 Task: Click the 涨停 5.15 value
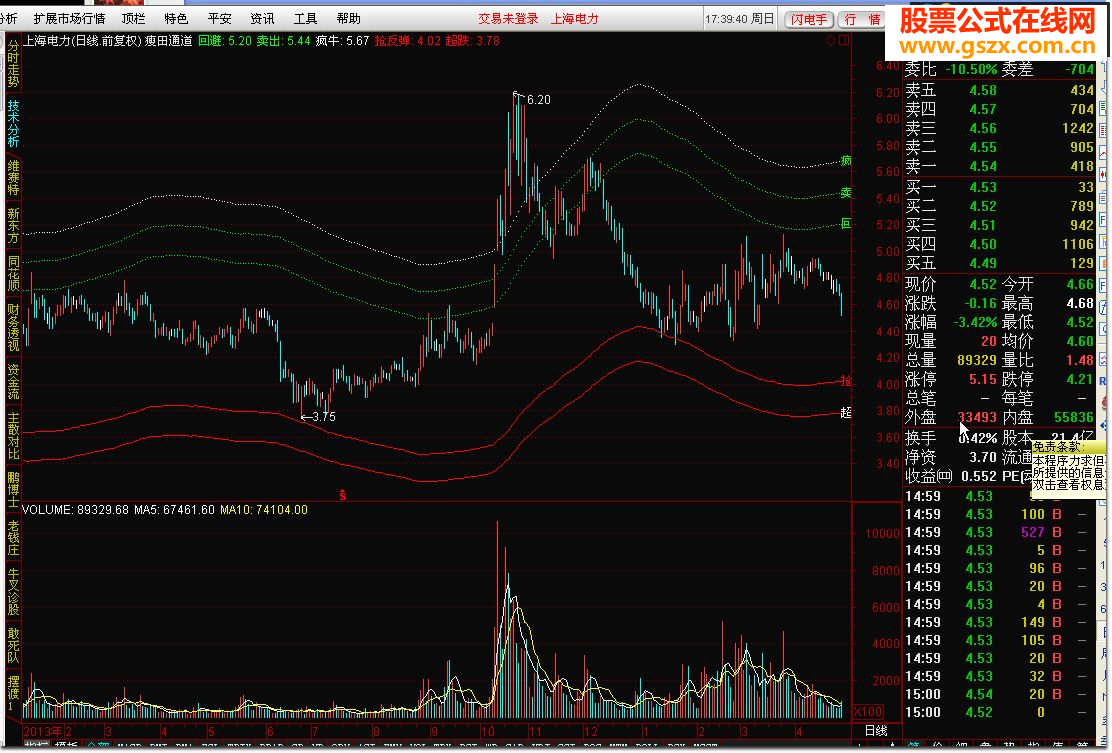point(983,379)
